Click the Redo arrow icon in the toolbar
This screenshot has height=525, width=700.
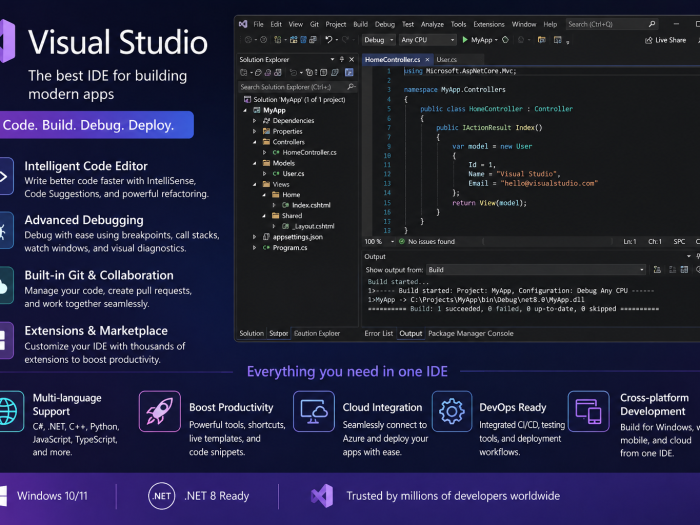point(345,40)
